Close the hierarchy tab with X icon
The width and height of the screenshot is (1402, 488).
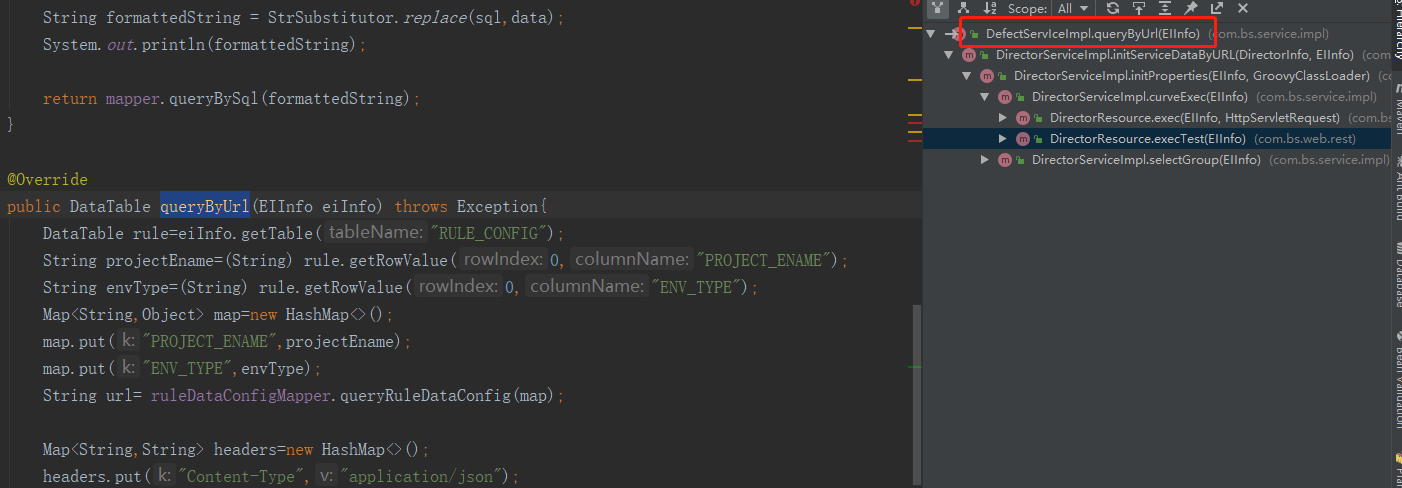click(x=1243, y=8)
